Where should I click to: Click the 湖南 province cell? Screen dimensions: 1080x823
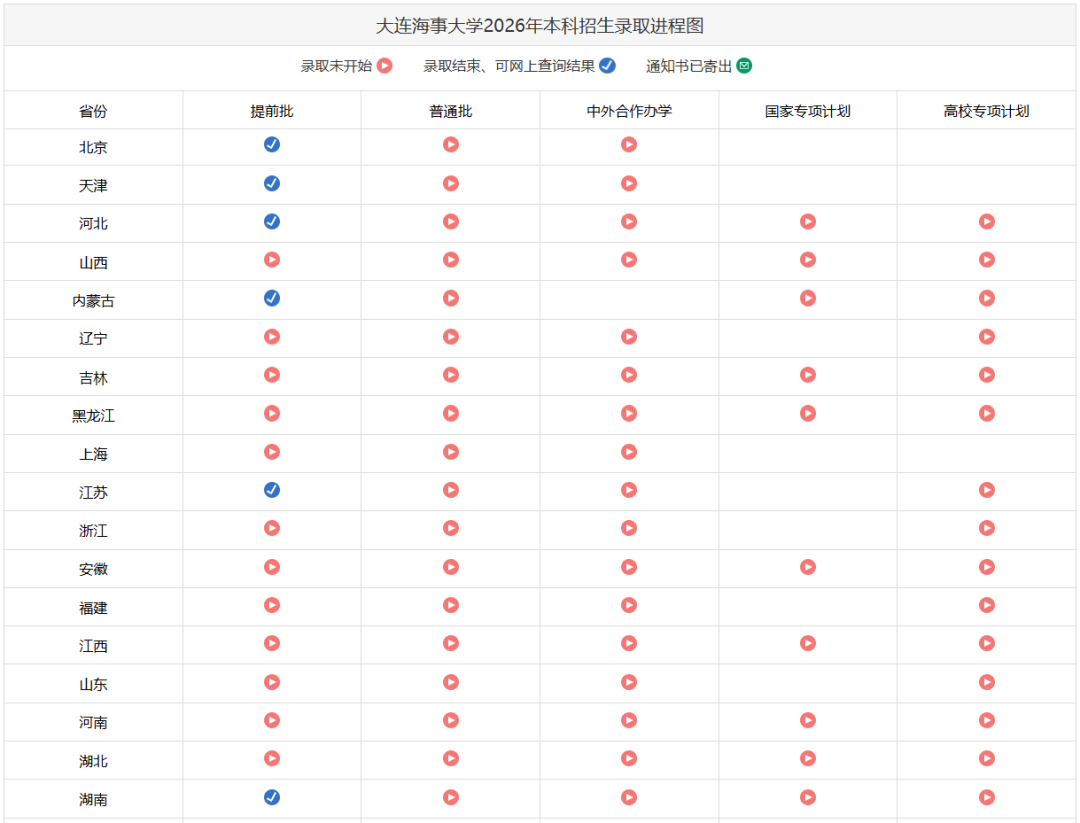(x=93, y=800)
